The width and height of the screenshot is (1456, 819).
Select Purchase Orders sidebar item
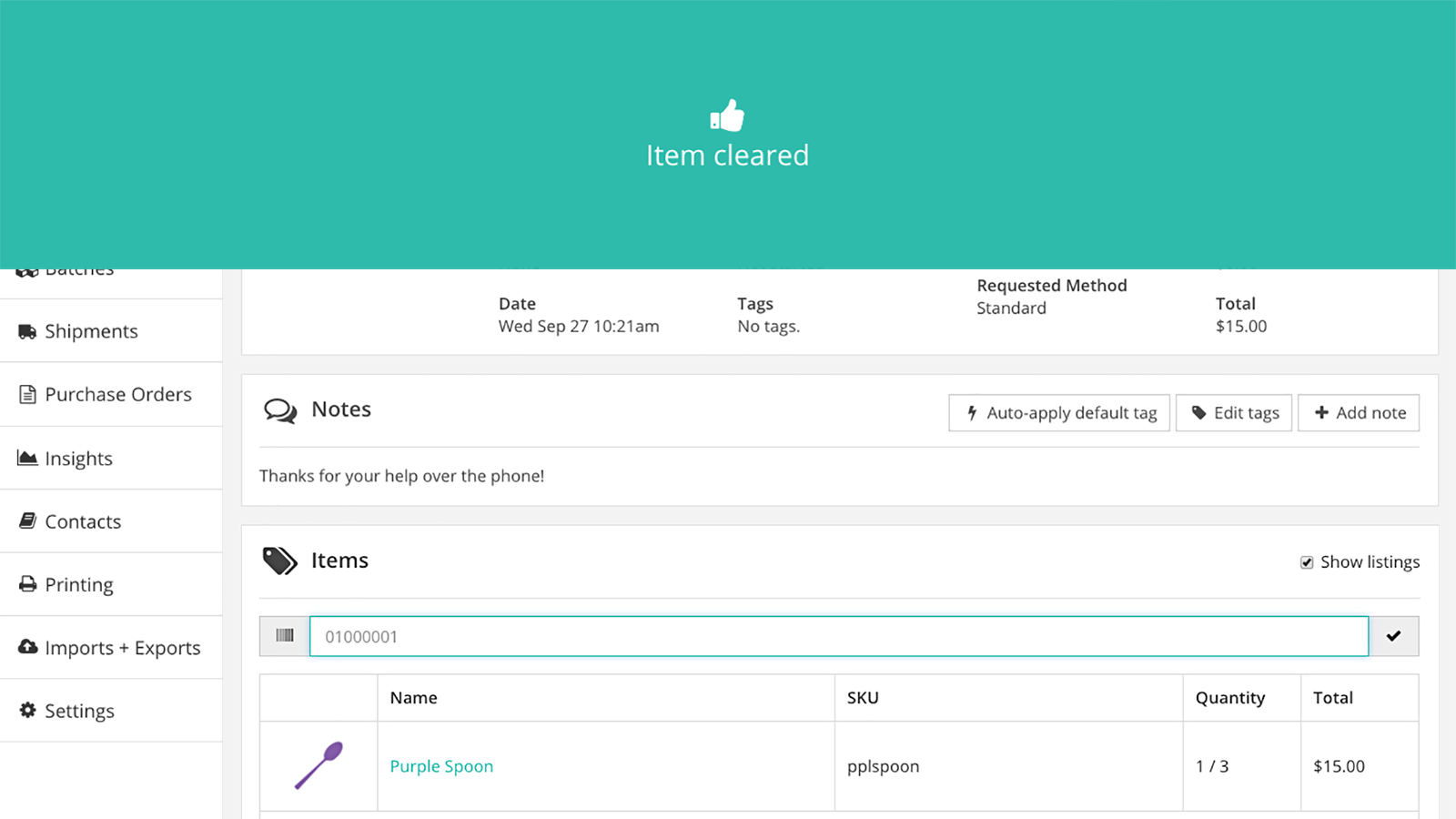click(118, 395)
